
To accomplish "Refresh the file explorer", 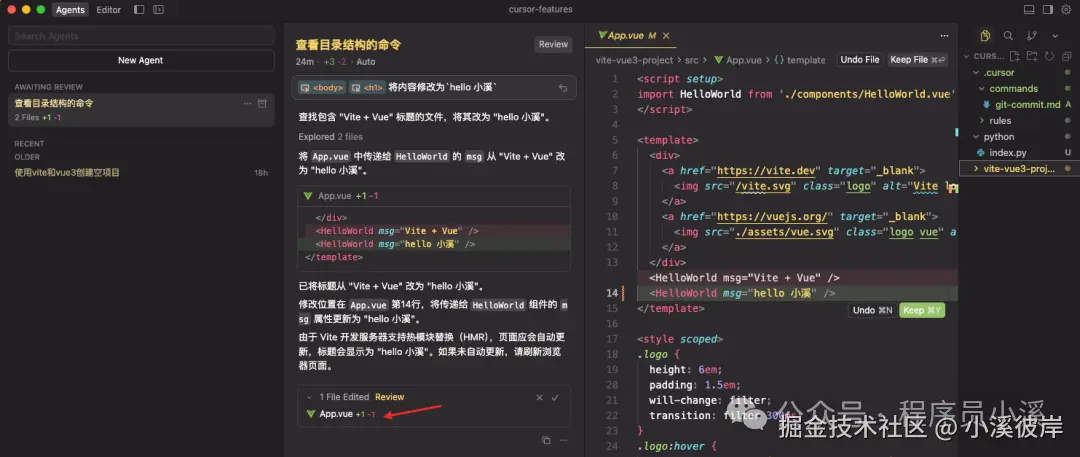I will coord(1049,56).
